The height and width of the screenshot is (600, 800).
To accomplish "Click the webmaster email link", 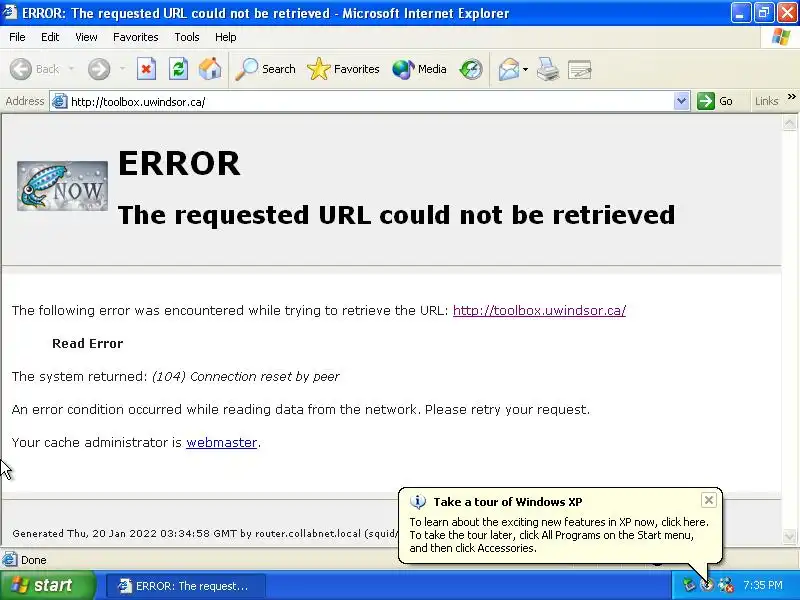I will pyautogui.click(x=221, y=442).
